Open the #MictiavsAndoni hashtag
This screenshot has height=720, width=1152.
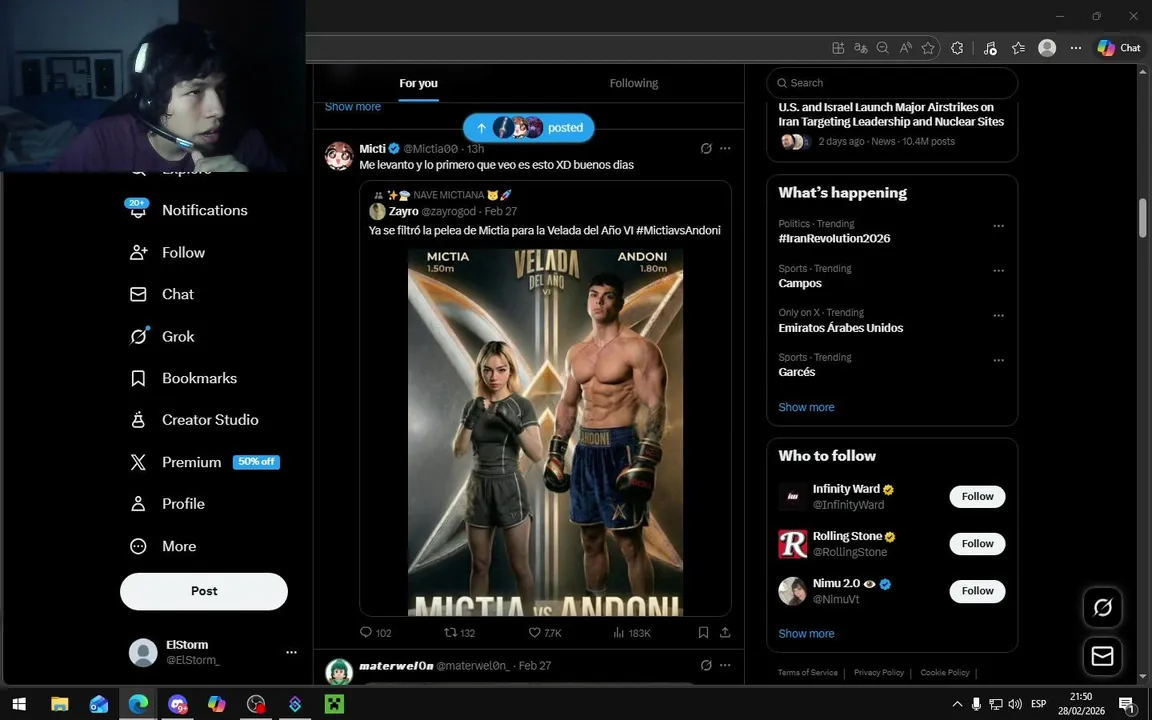coord(678,231)
